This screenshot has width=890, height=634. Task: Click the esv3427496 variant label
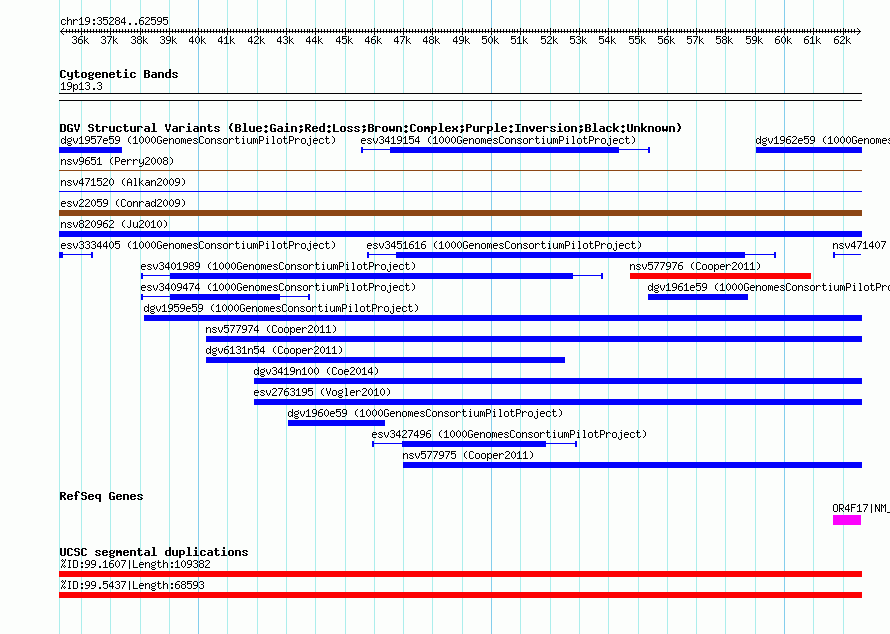(509, 434)
